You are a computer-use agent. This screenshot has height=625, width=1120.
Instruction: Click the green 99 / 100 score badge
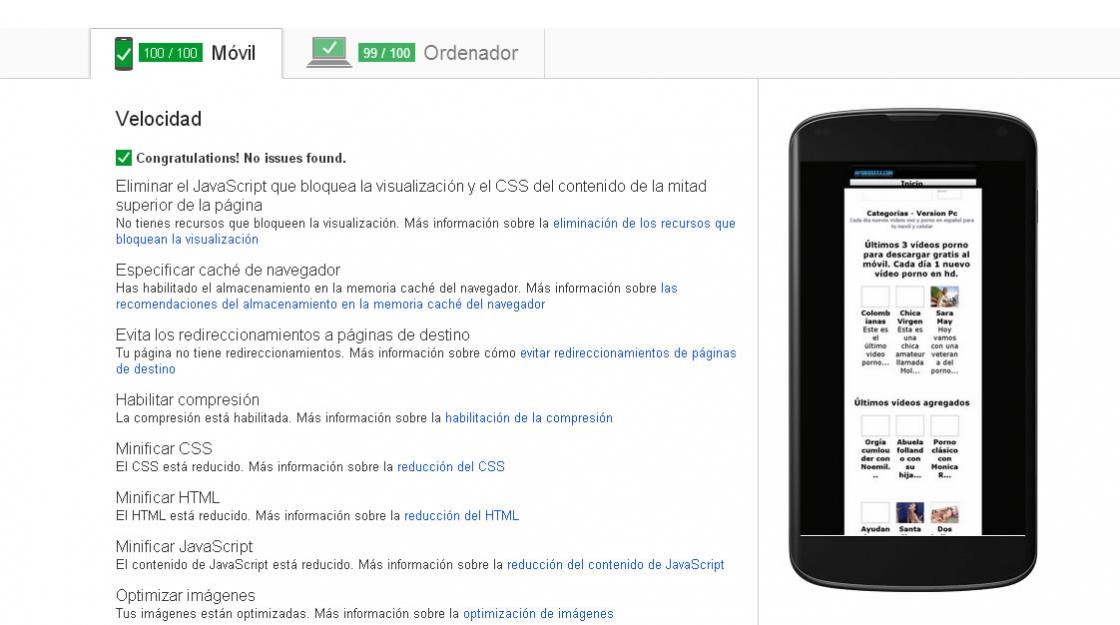pos(386,53)
